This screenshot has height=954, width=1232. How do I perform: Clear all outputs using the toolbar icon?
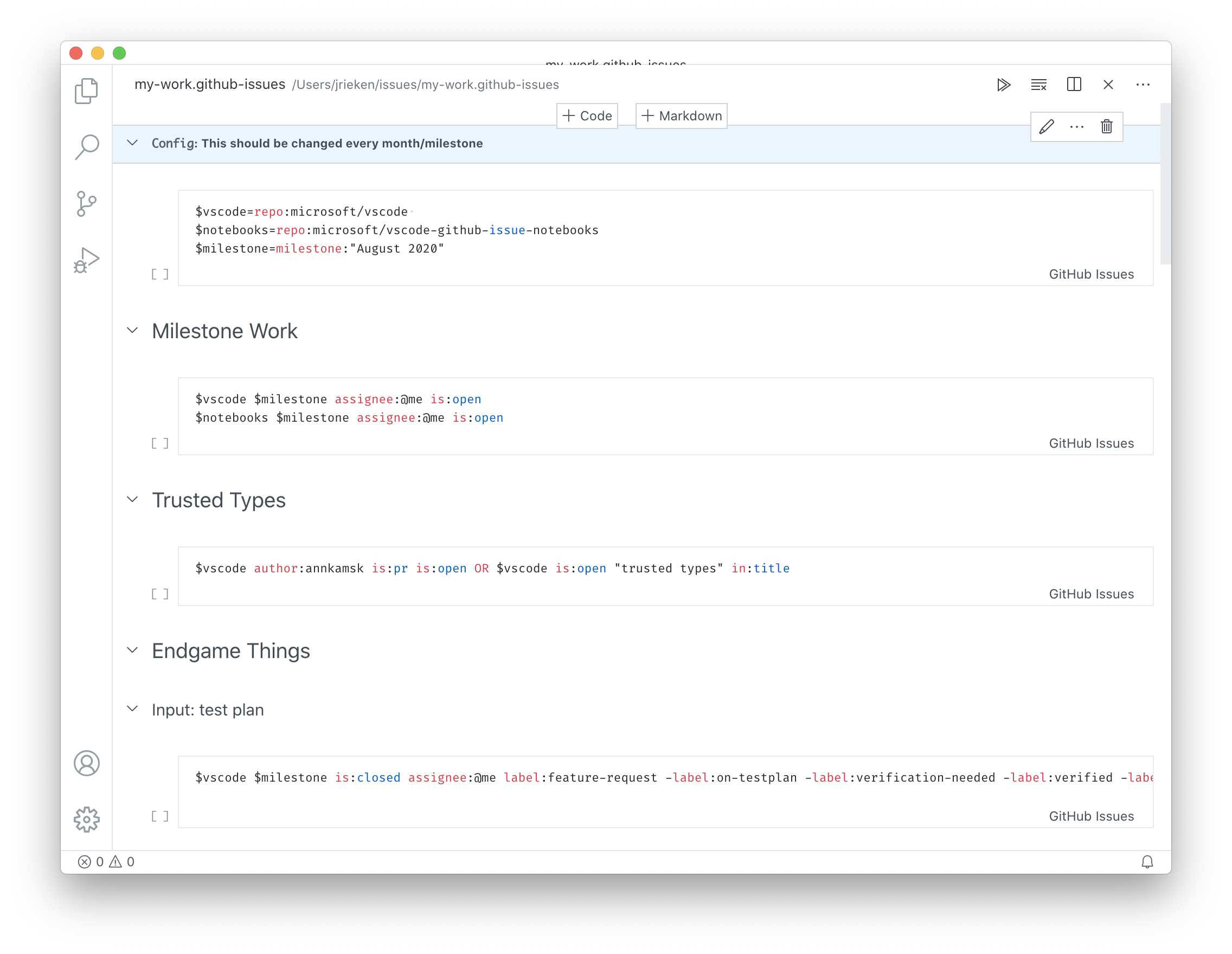(1038, 85)
